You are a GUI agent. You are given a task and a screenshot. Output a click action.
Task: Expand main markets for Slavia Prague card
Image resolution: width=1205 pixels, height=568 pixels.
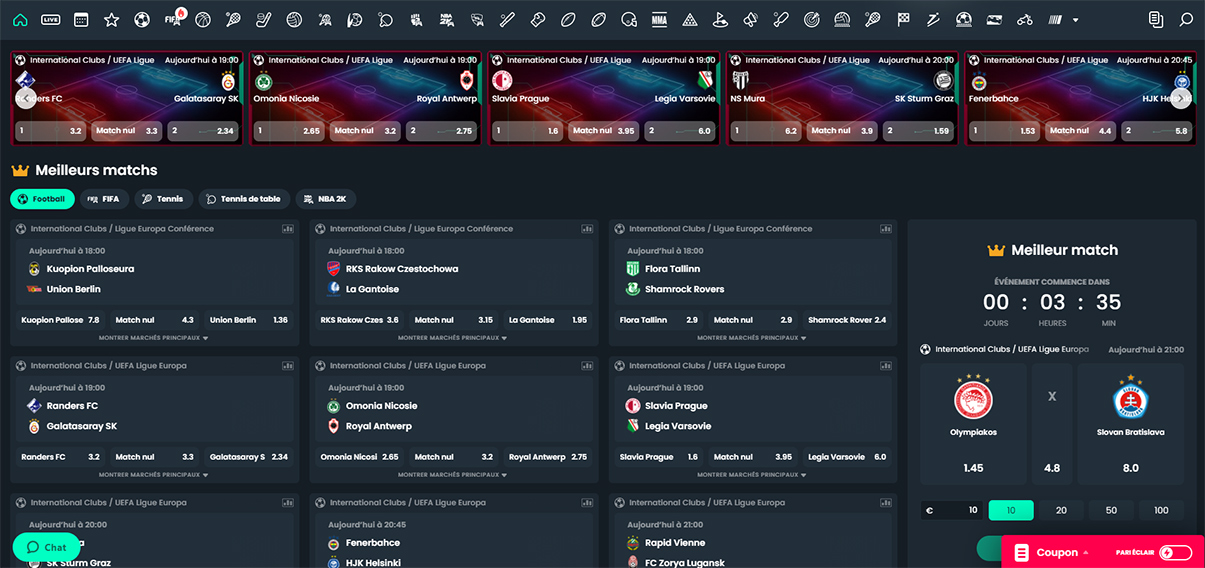pos(752,475)
